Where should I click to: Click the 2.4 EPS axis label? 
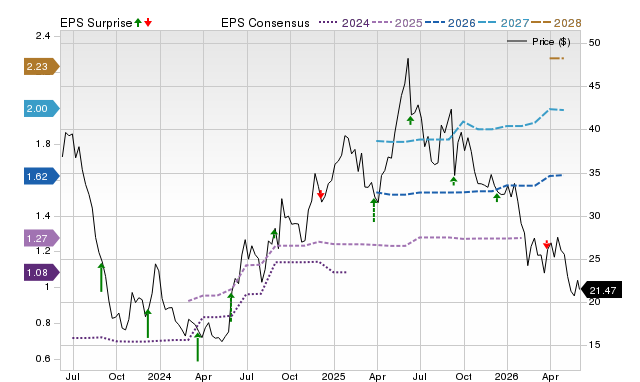click(42, 36)
